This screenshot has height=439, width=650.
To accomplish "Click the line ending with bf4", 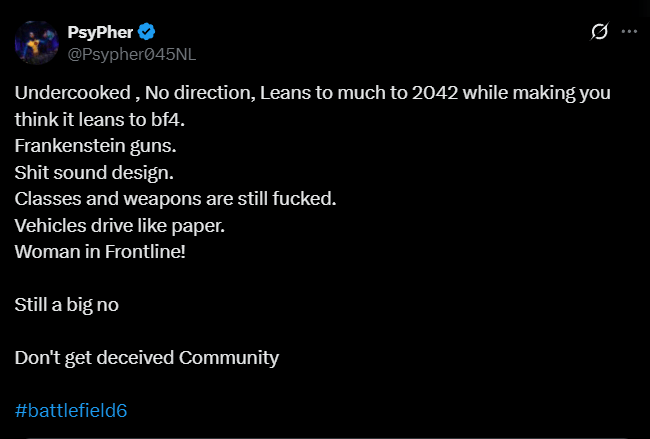I will 99,119.
